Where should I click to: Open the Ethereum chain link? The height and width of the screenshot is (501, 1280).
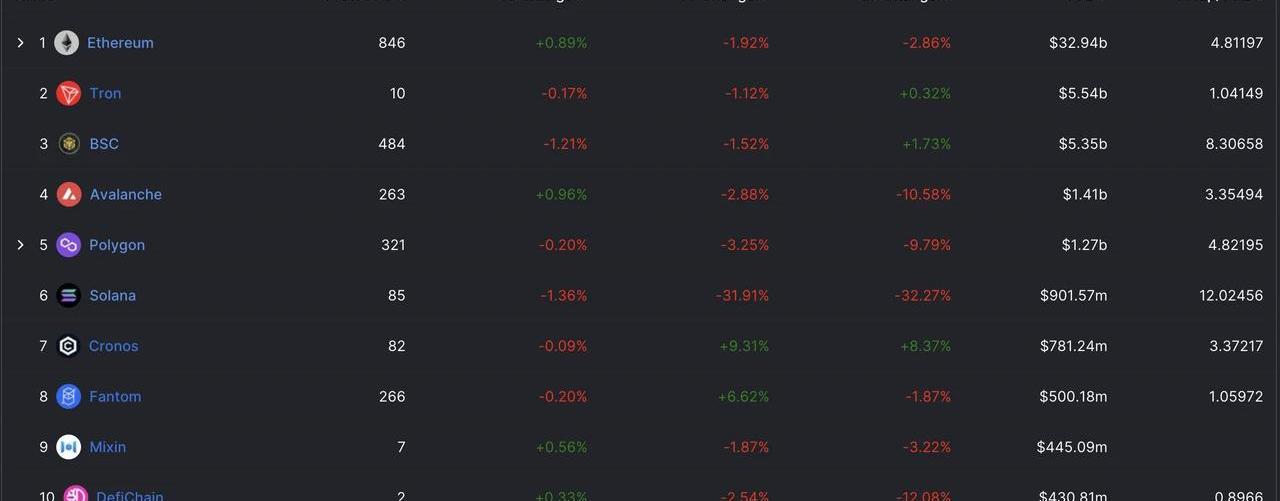pyautogui.click(x=120, y=43)
